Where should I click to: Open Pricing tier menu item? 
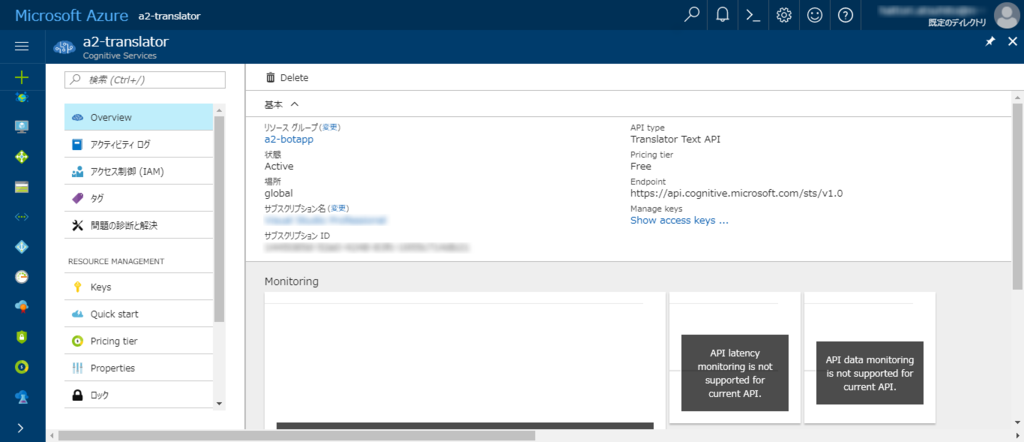(x=138, y=341)
